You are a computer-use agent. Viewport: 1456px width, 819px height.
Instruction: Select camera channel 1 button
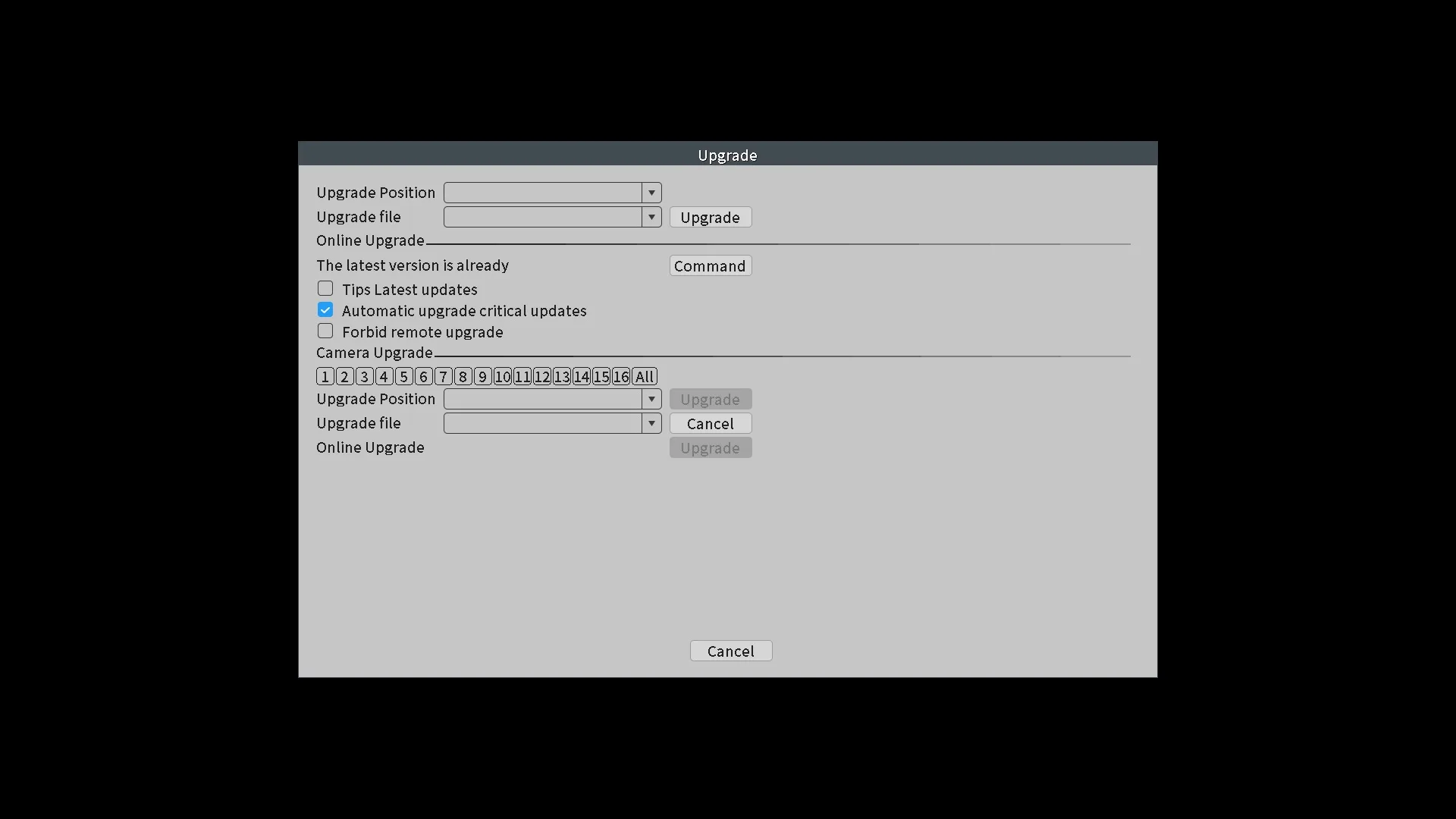coord(325,377)
